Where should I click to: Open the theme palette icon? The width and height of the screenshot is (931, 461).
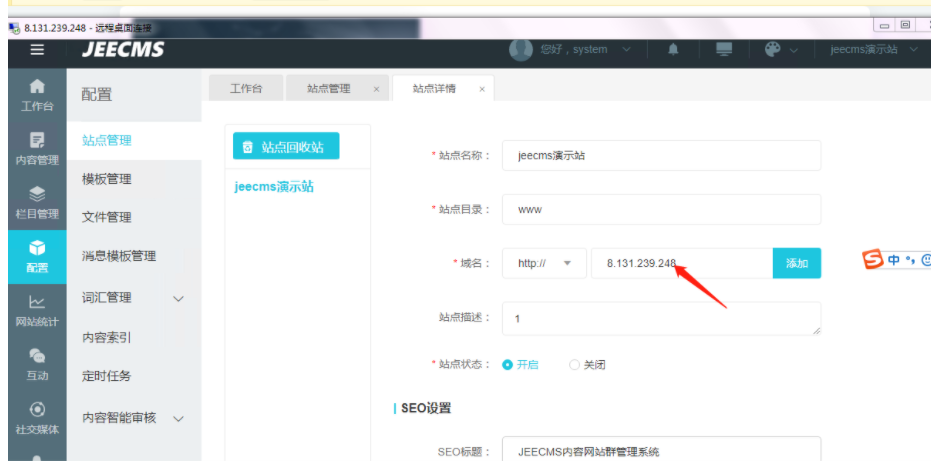click(772, 49)
